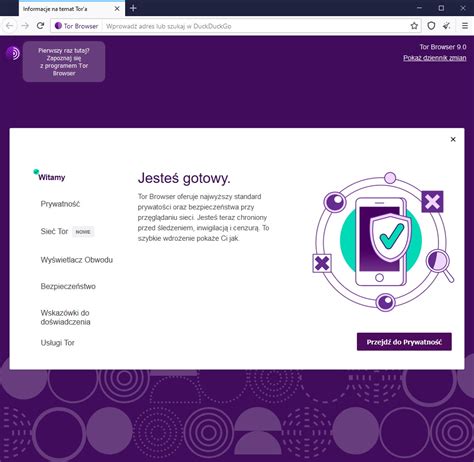Close the 'Informacje na temat Tor'a' tab
This screenshot has height=462, width=474.
coord(117,9)
